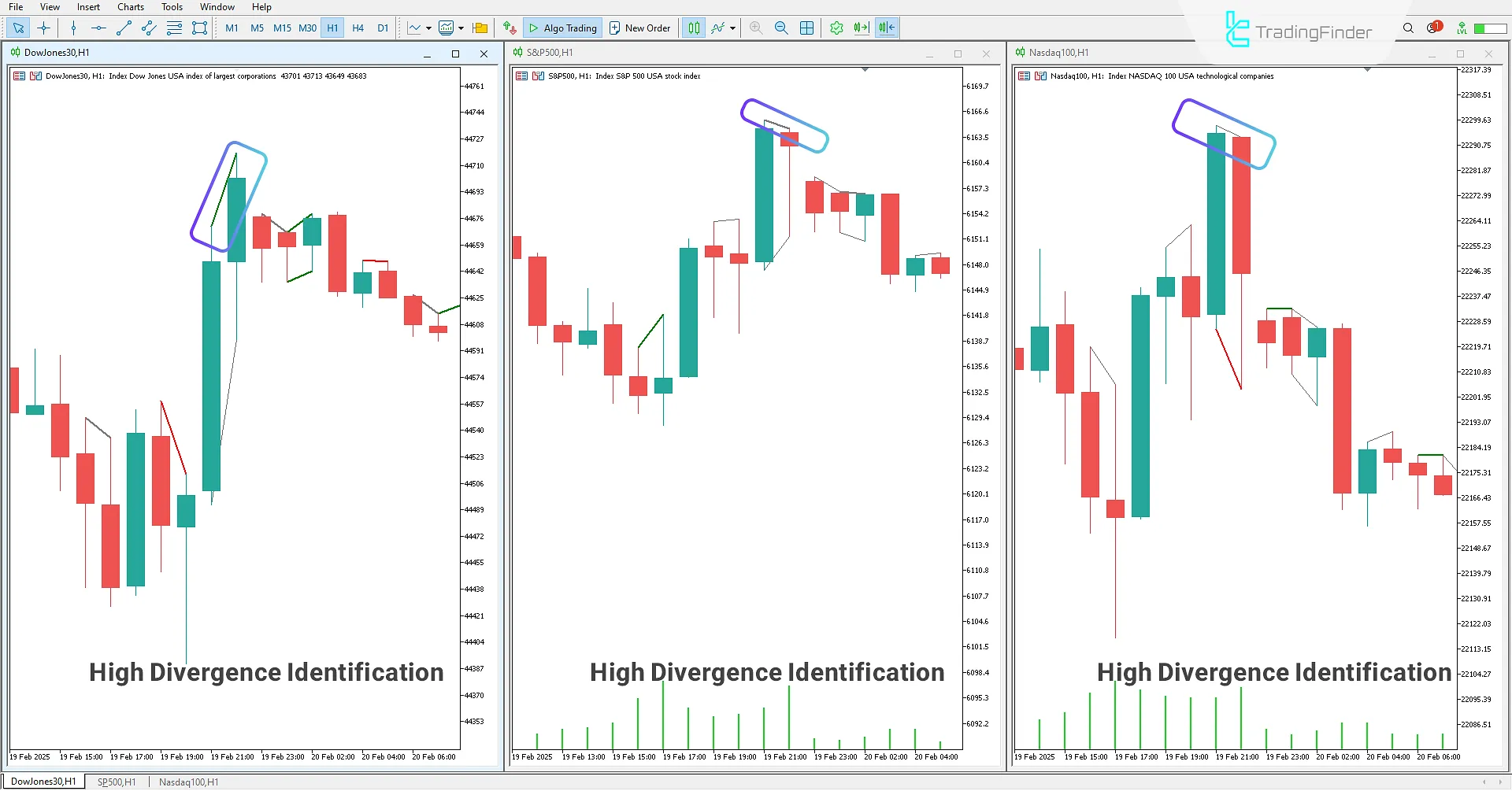Select the Equidistant Channel tool

click(148, 28)
